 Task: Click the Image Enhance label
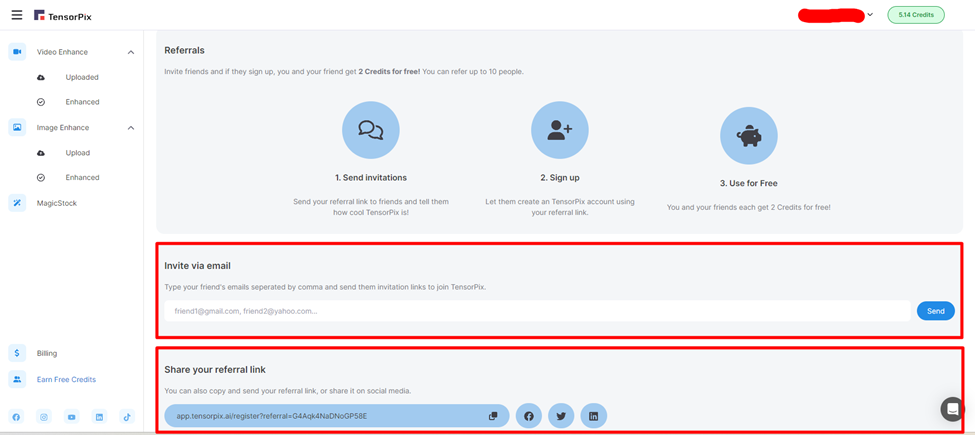pos(63,127)
